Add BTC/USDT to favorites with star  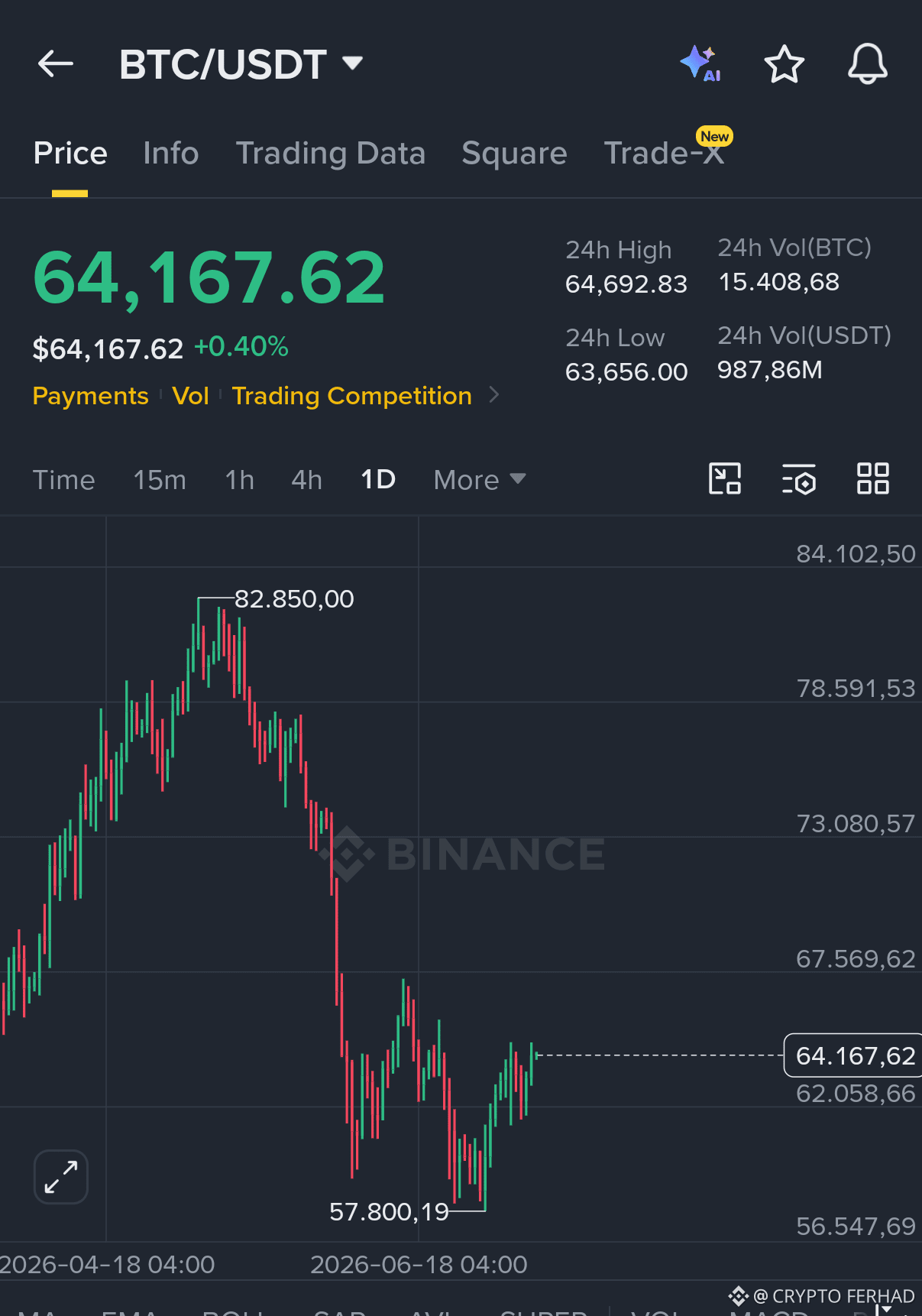point(784,64)
